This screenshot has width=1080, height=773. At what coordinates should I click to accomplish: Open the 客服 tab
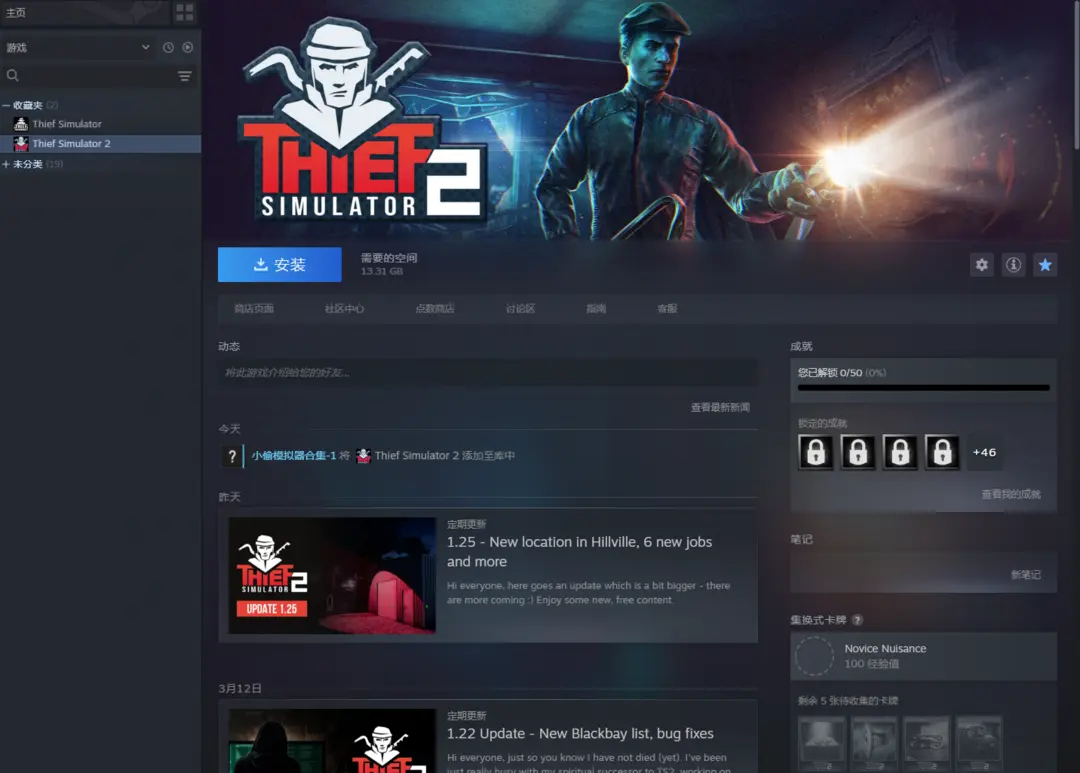[667, 309]
